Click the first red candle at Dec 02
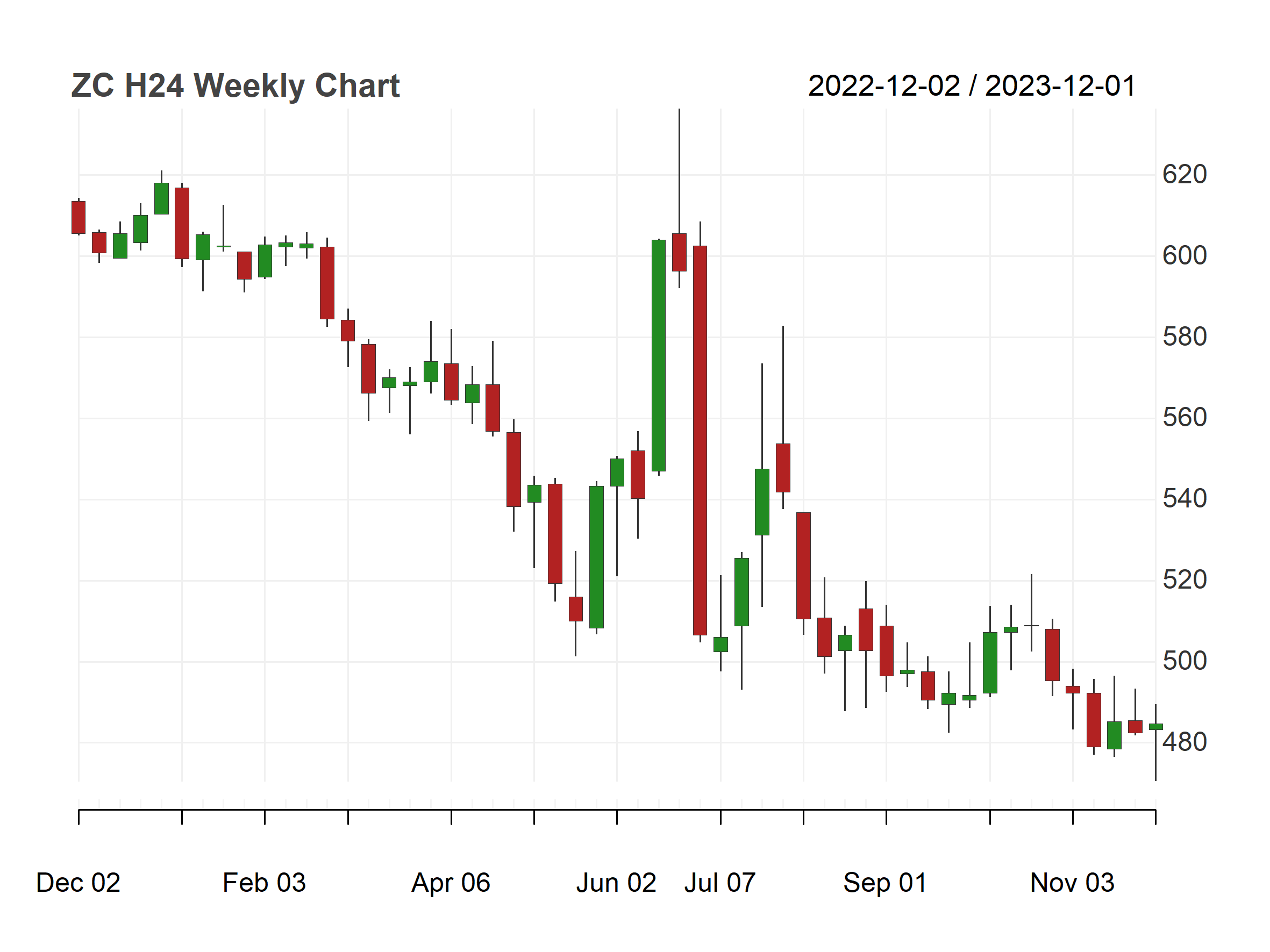Screen dimensions: 1270x952 (79, 218)
